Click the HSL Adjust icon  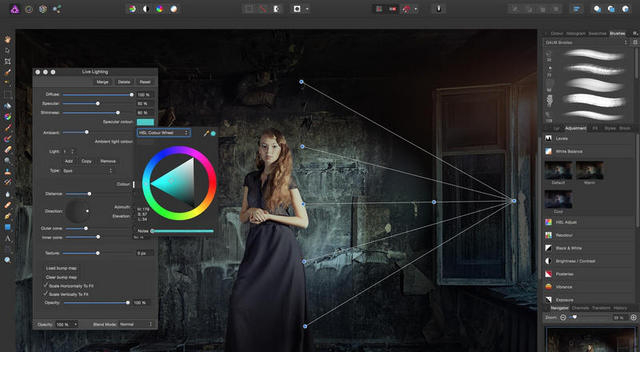tap(549, 222)
